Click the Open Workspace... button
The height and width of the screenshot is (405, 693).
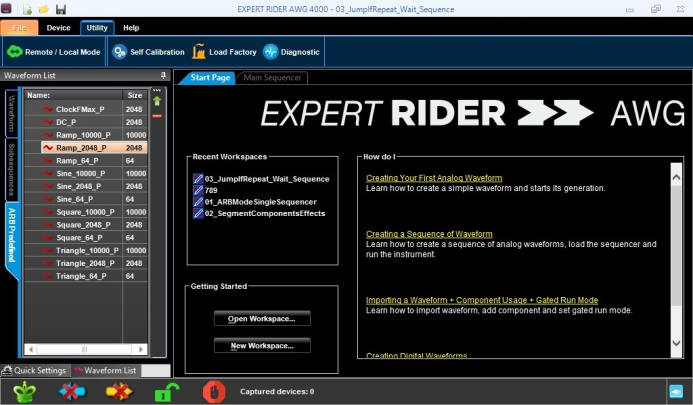pos(262,318)
